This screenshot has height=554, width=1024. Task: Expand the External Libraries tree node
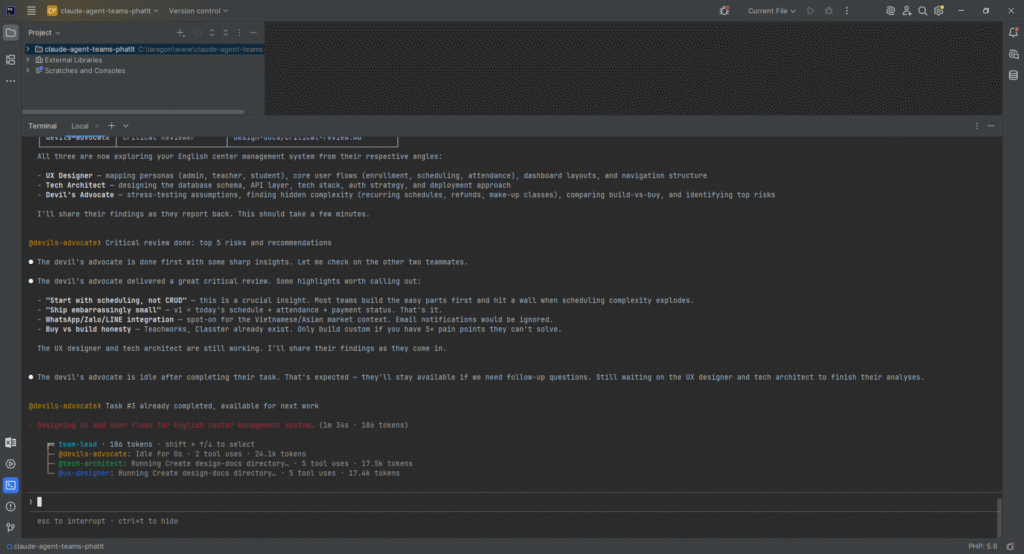coord(28,60)
